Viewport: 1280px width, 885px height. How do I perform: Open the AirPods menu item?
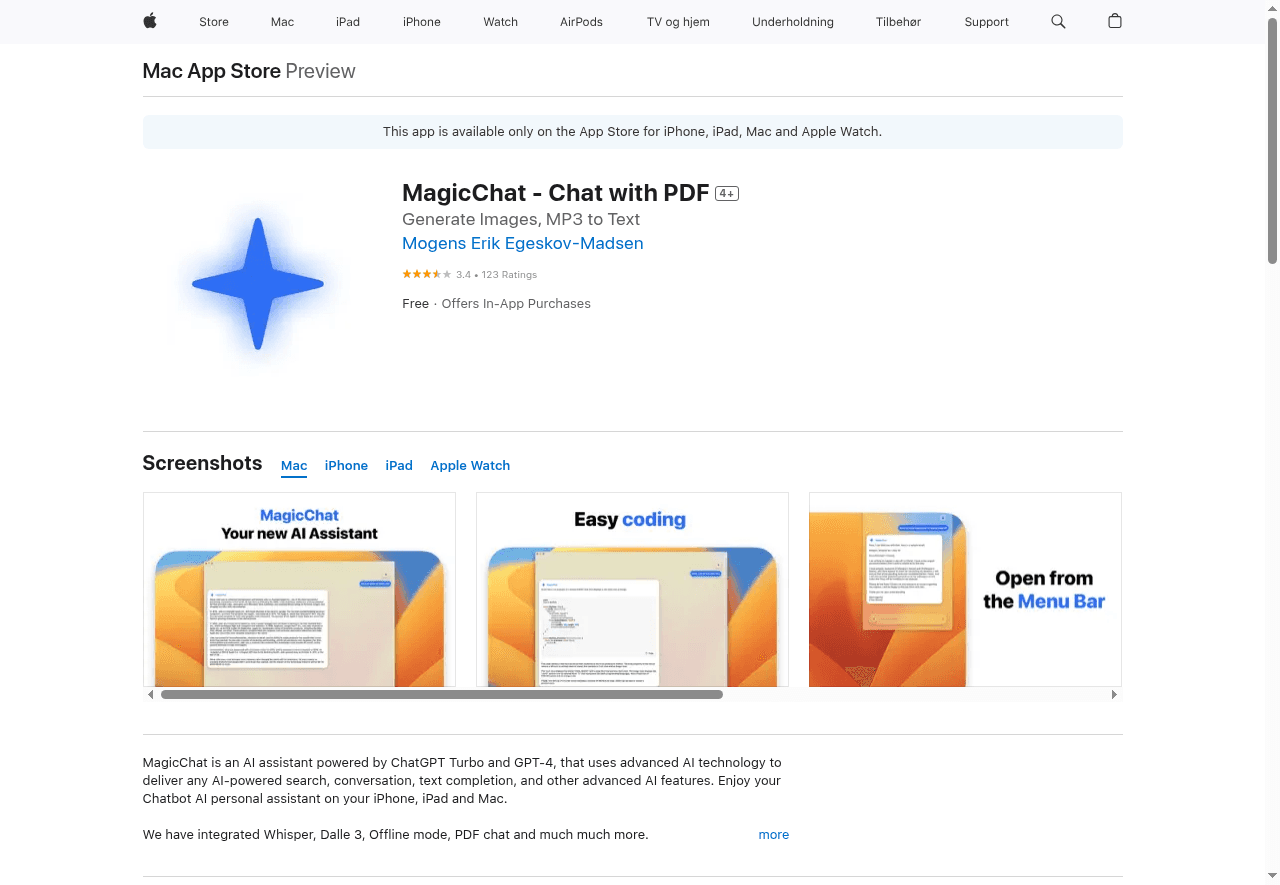click(x=581, y=21)
